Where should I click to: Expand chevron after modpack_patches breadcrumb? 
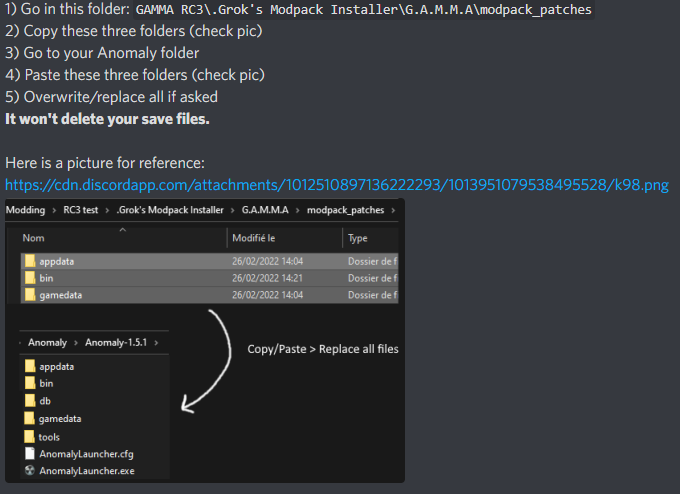(393, 210)
